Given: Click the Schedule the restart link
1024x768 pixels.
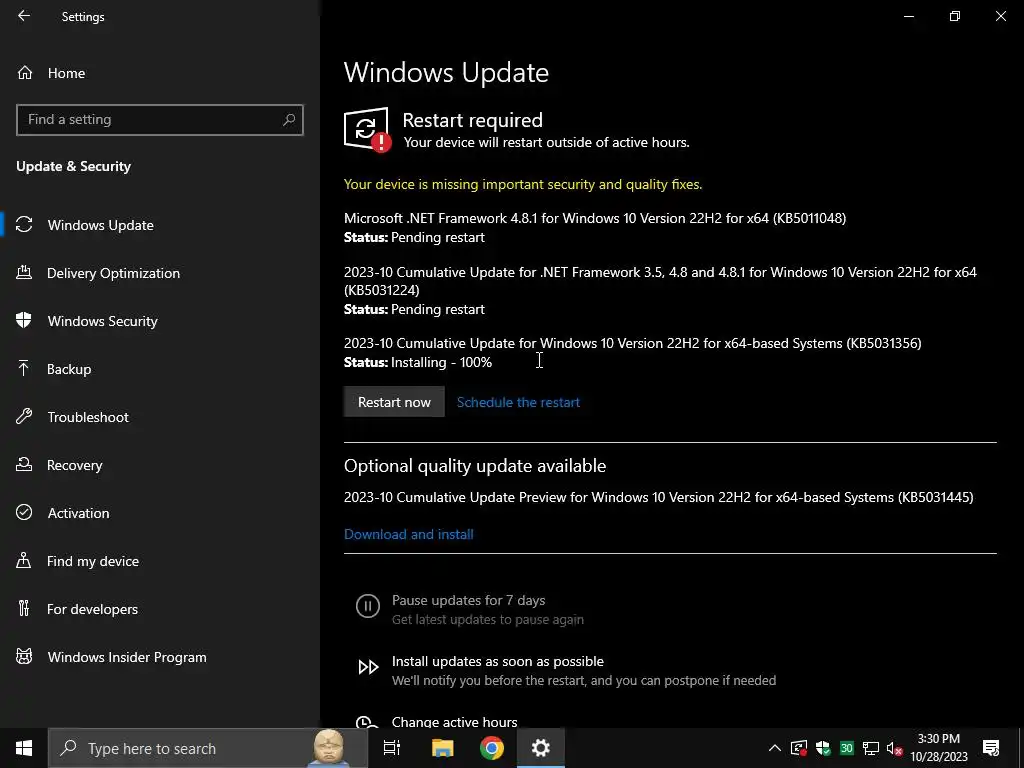Looking at the screenshot, I should 518,402.
